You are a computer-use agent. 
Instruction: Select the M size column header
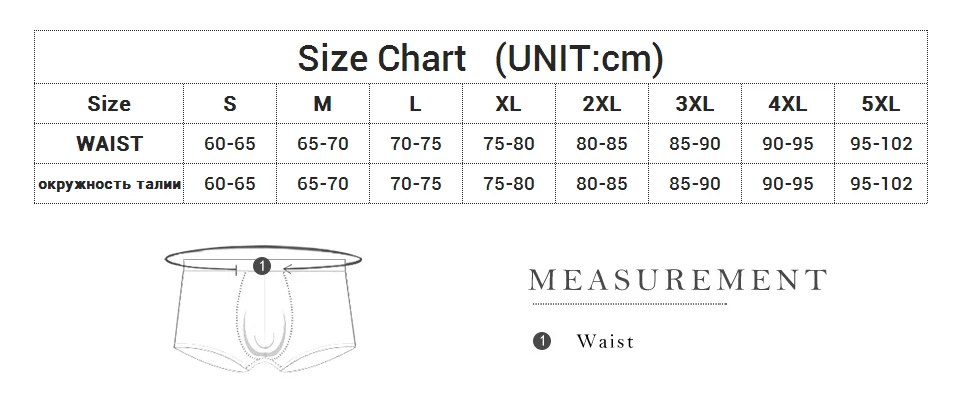[323, 103]
